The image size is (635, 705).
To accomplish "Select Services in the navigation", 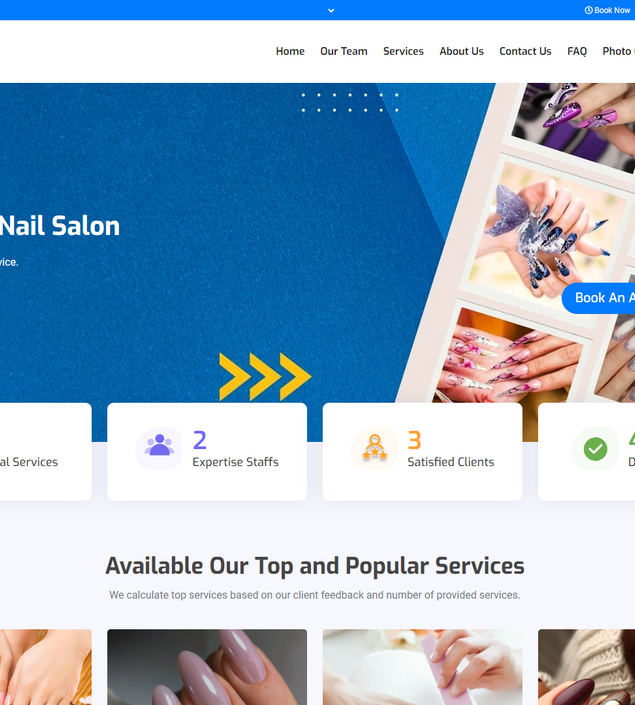I will (x=403, y=51).
